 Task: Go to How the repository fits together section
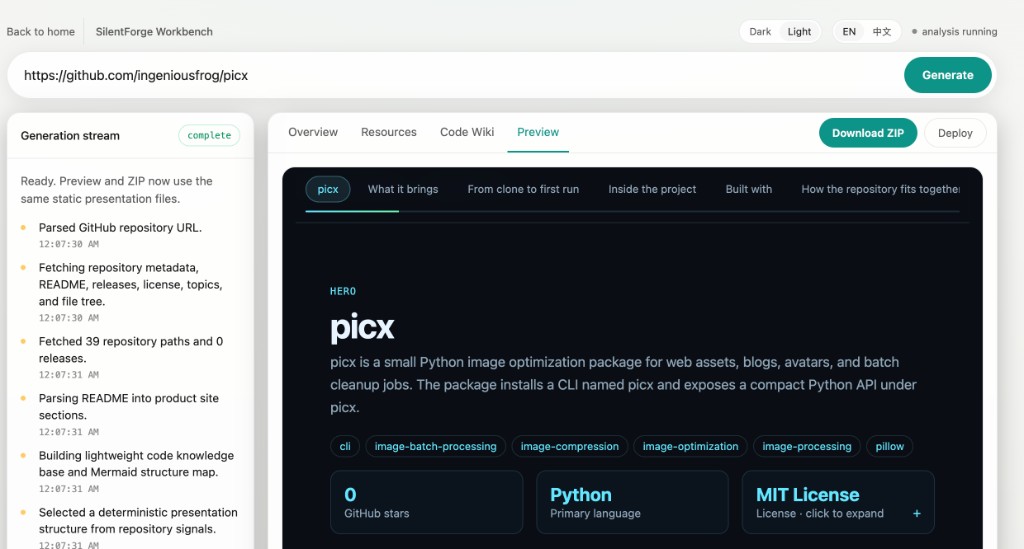tap(880, 189)
